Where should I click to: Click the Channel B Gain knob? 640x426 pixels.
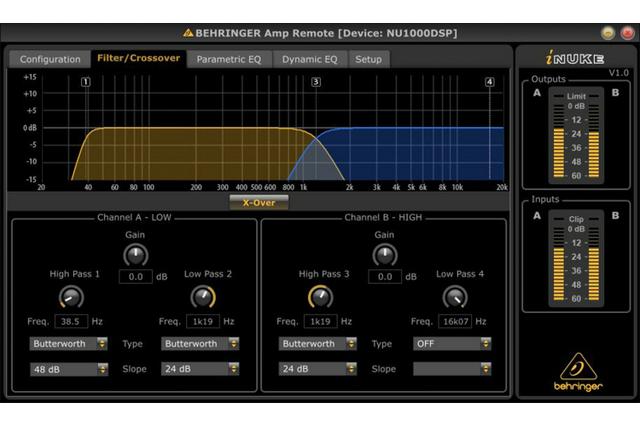point(384,255)
